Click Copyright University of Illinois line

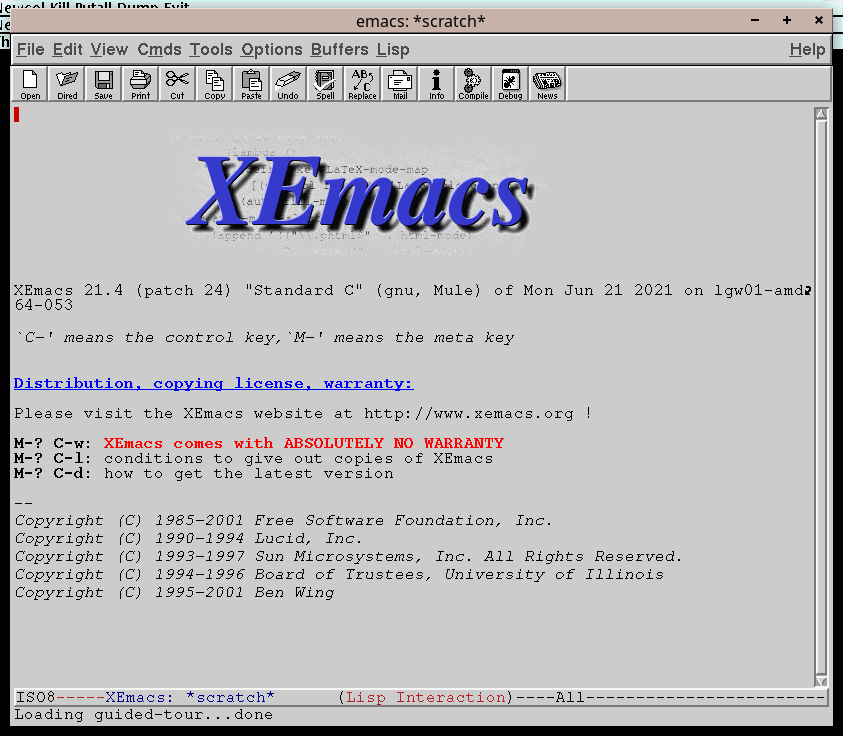(x=339, y=574)
